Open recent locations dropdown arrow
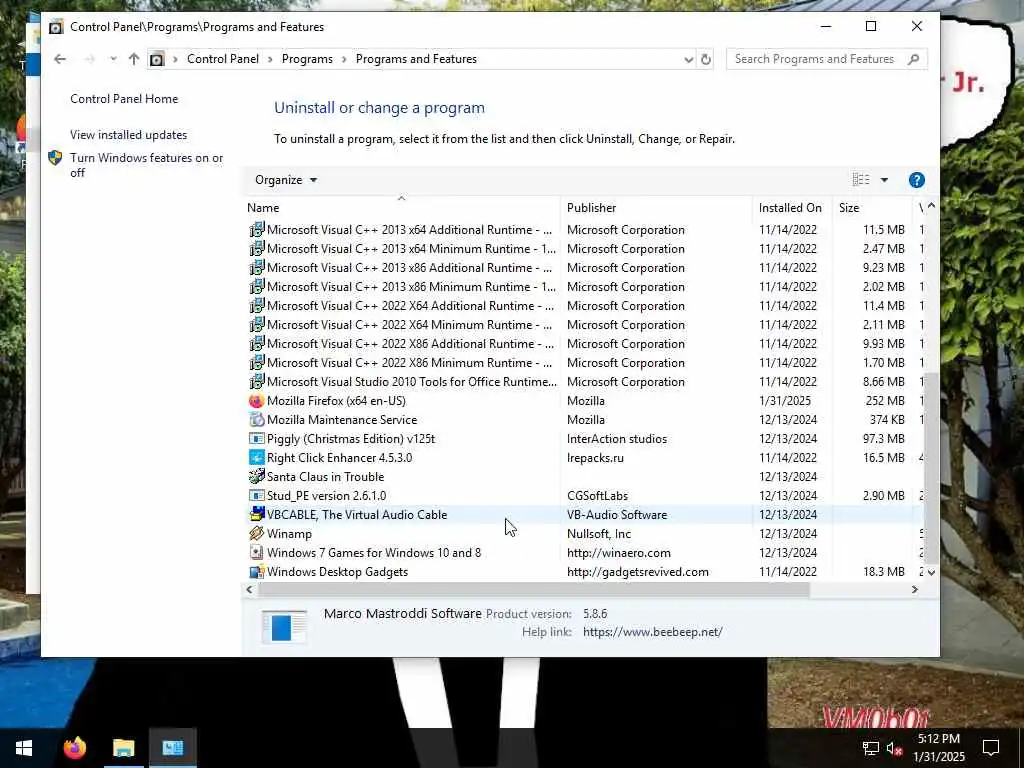Image resolution: width=1024 pixels, height=768 pixels. coord(113,59)
